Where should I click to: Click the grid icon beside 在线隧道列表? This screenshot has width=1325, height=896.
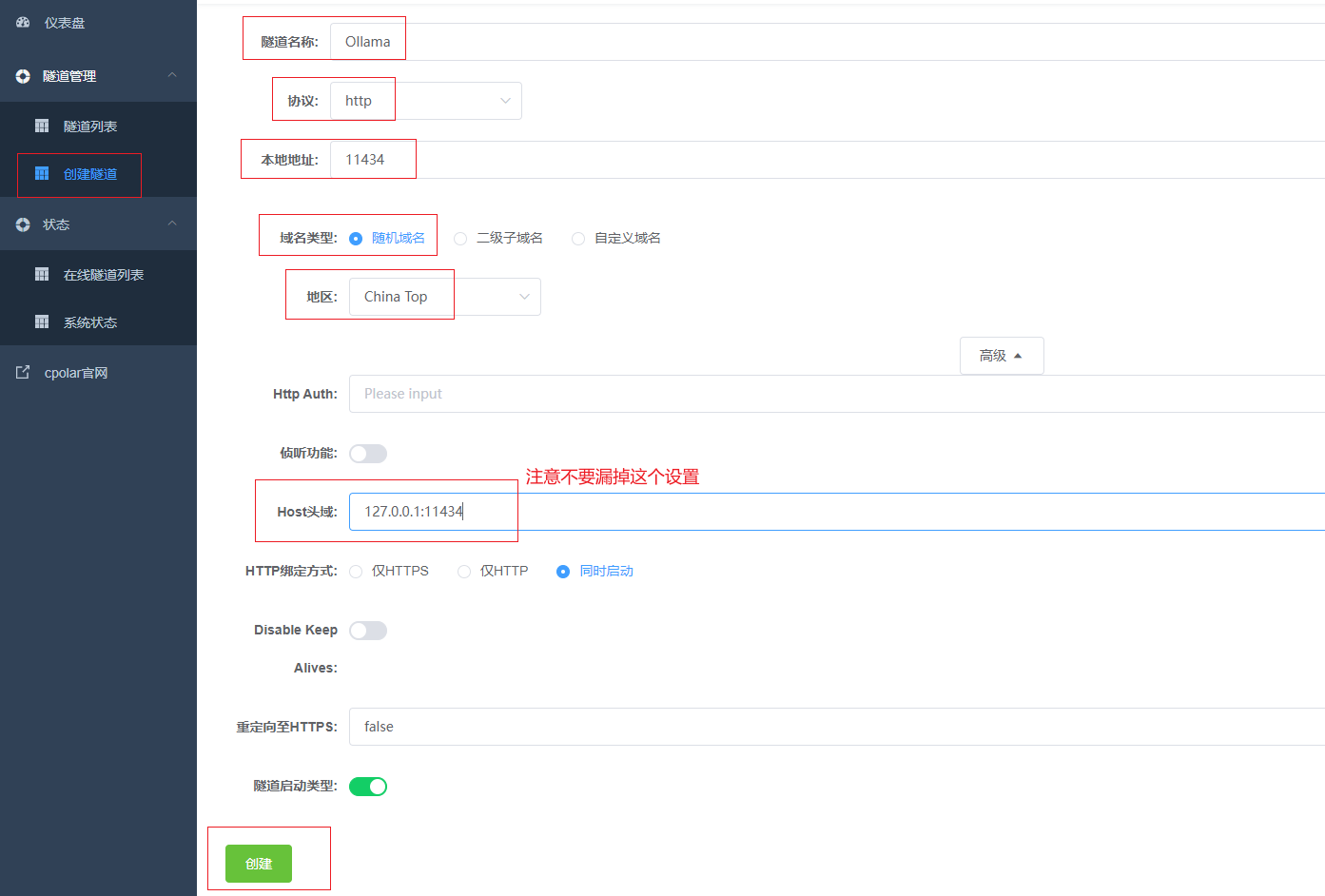click(42, 275)
